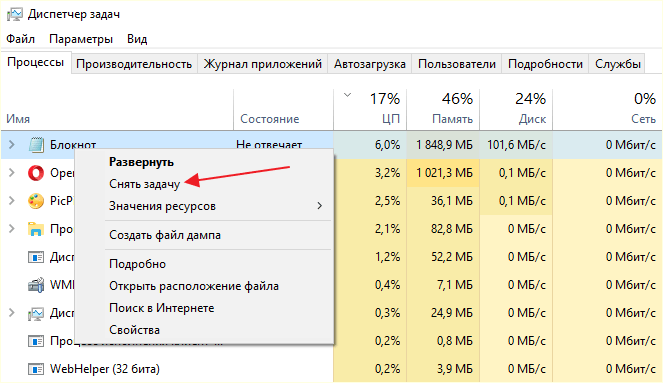Click the 1 021,3 МБ memory cell

pyautogui.click(x=443, y=173)
